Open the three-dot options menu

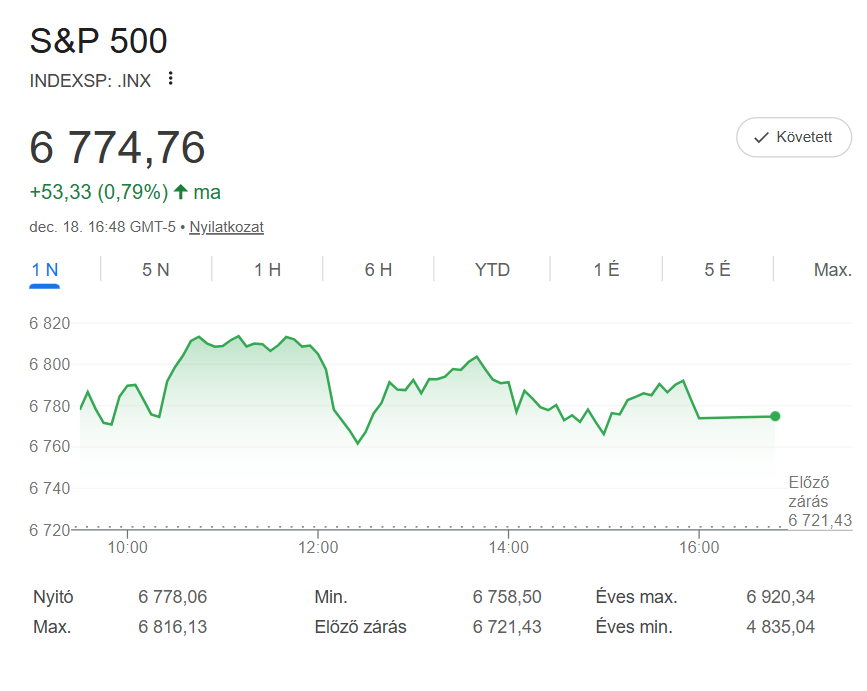click(x=170, y=79)
